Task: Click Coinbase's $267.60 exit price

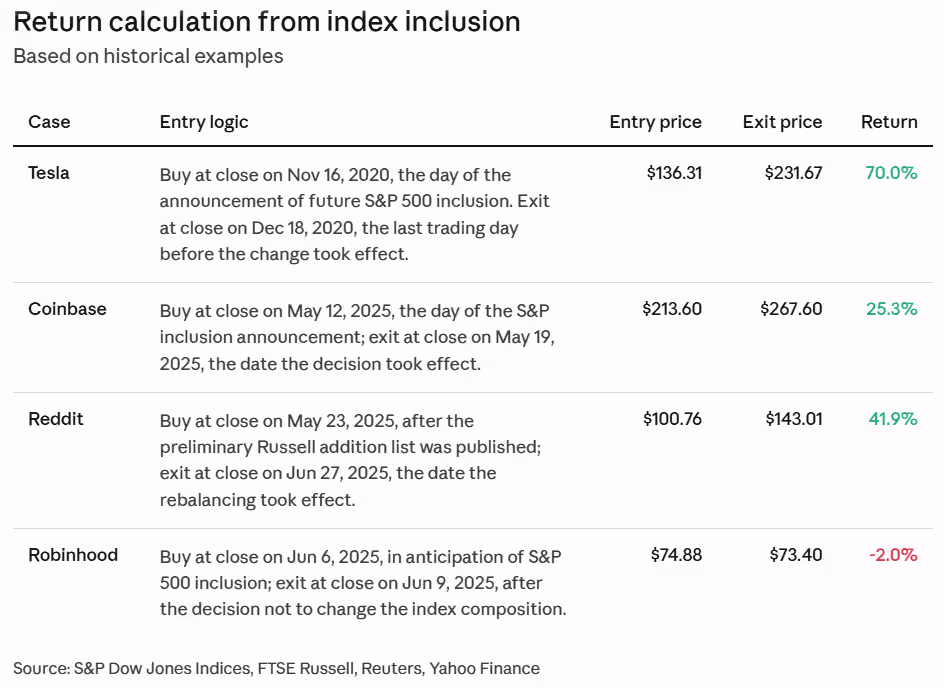Action: pyautogui.click(x=791, y=309)
